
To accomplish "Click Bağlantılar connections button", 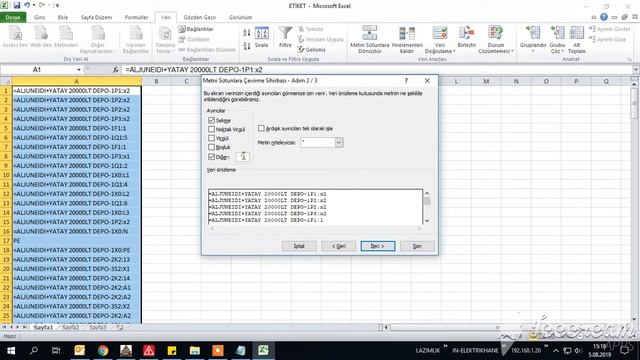I will click(x=196, y=29).
